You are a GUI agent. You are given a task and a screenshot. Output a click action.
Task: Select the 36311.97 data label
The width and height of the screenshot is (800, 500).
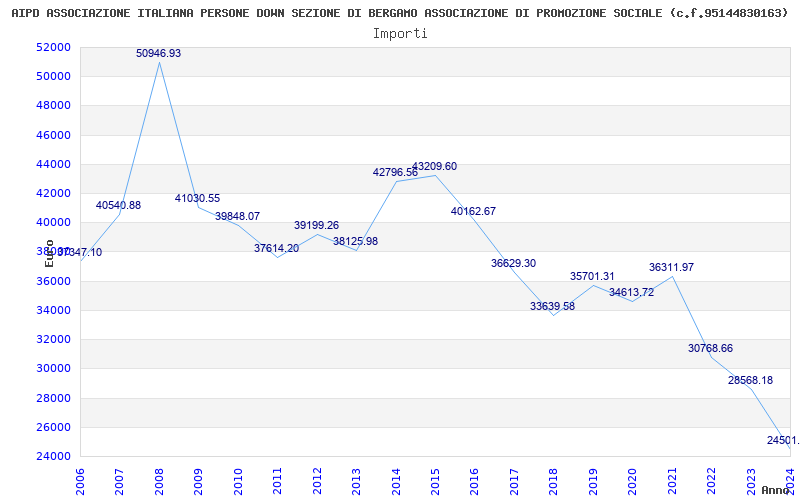pyautogui.click(x=671, y=267)
